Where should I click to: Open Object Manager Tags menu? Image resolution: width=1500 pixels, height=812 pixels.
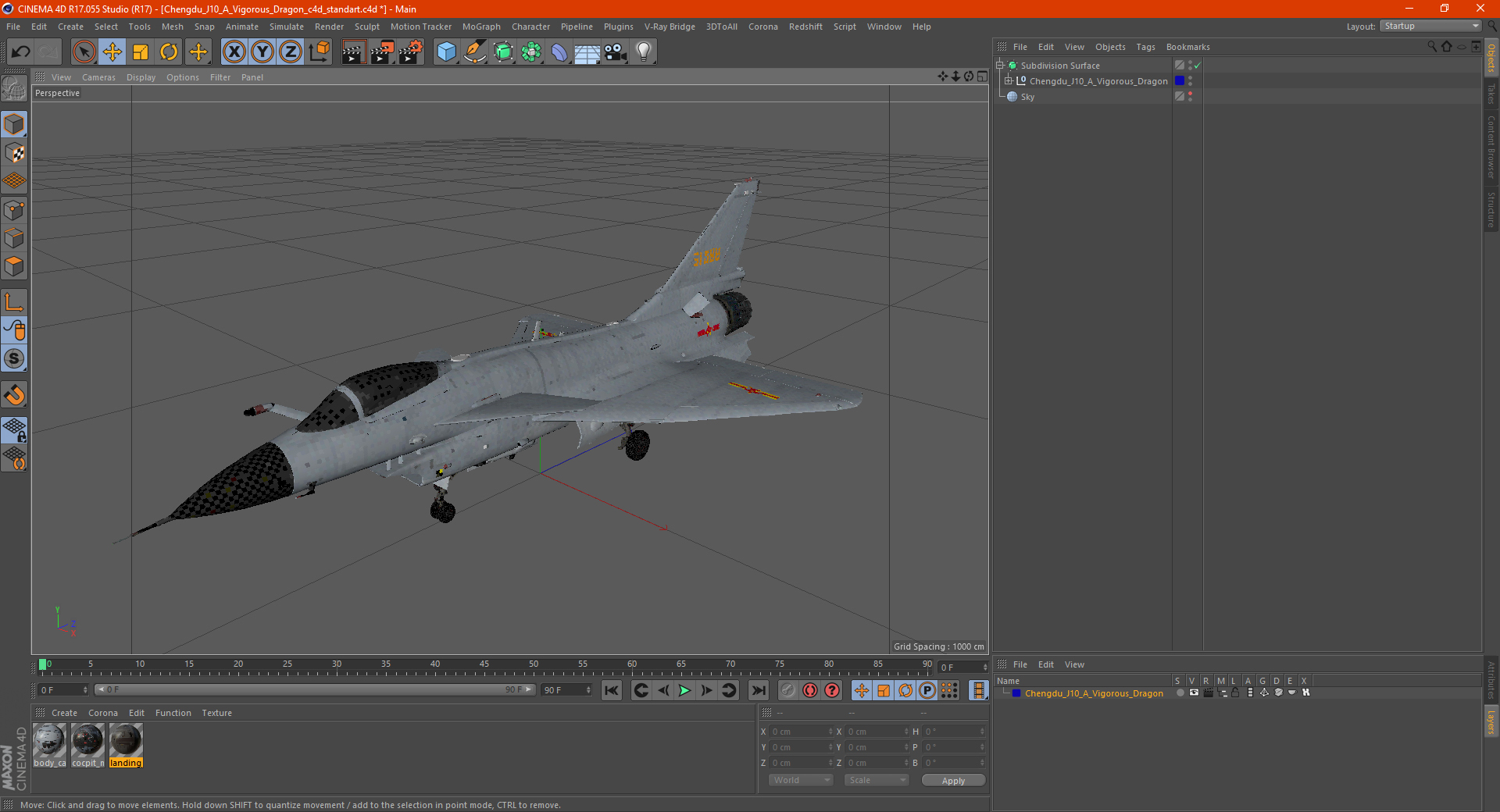[1145, 47]
